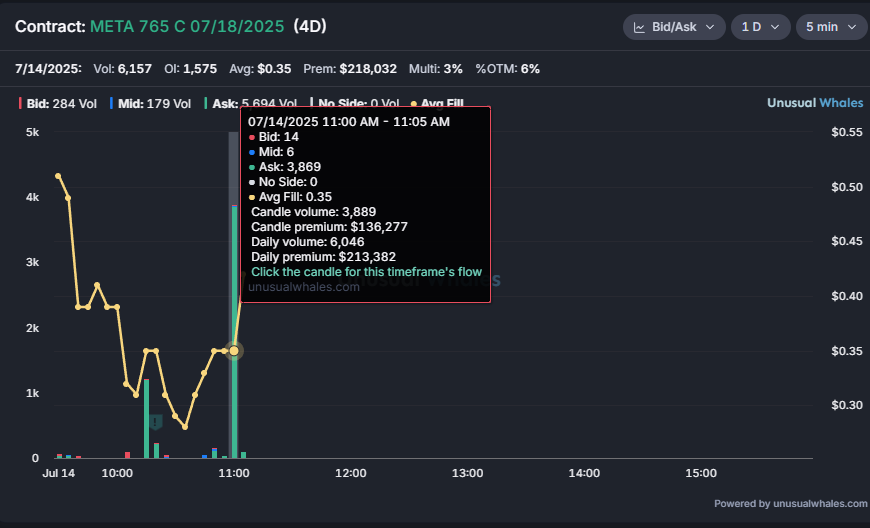Click the META 765 C 07/18/2025 contract link
The height and width of the screenshot is (528, 870).
coord(187,27)
